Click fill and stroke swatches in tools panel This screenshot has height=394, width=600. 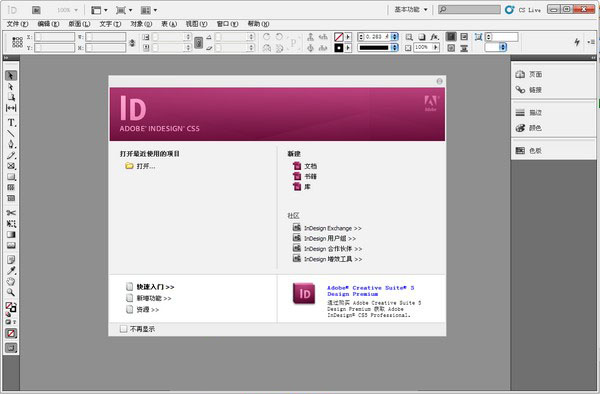11,307
